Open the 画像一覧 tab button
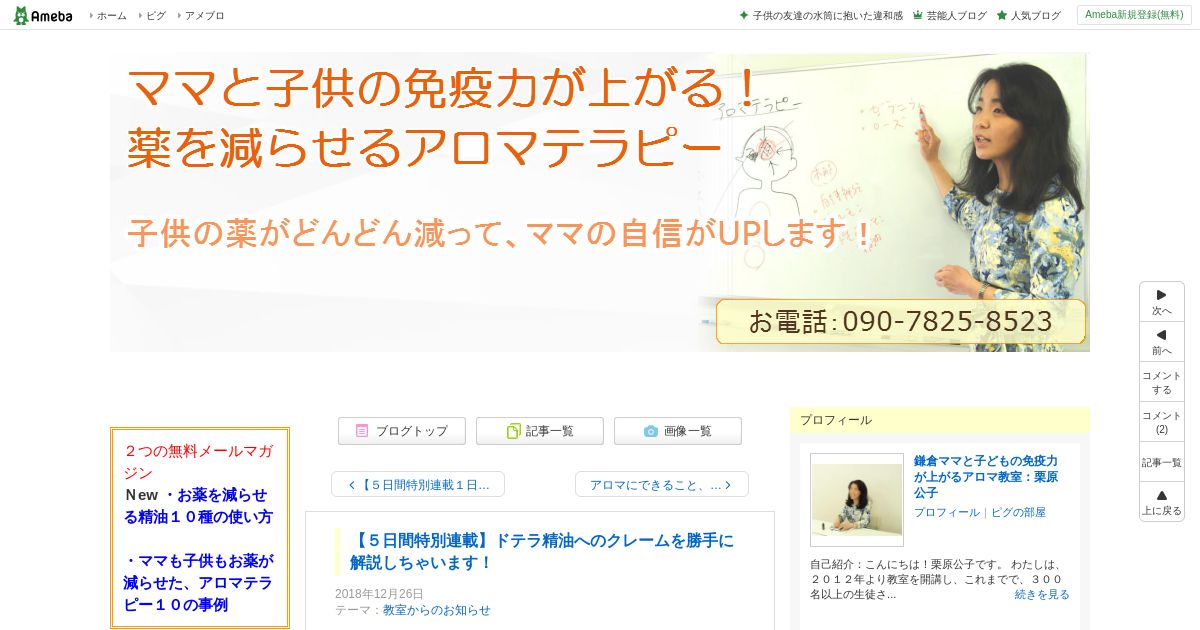The width and height of the screenshot is (1200, 630). (678, 431)
